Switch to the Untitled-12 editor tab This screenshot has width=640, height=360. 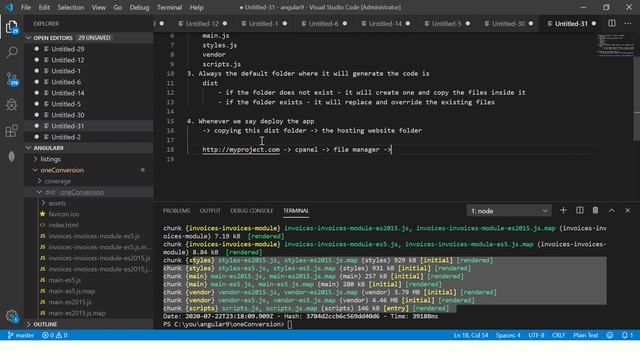point(202,24)
